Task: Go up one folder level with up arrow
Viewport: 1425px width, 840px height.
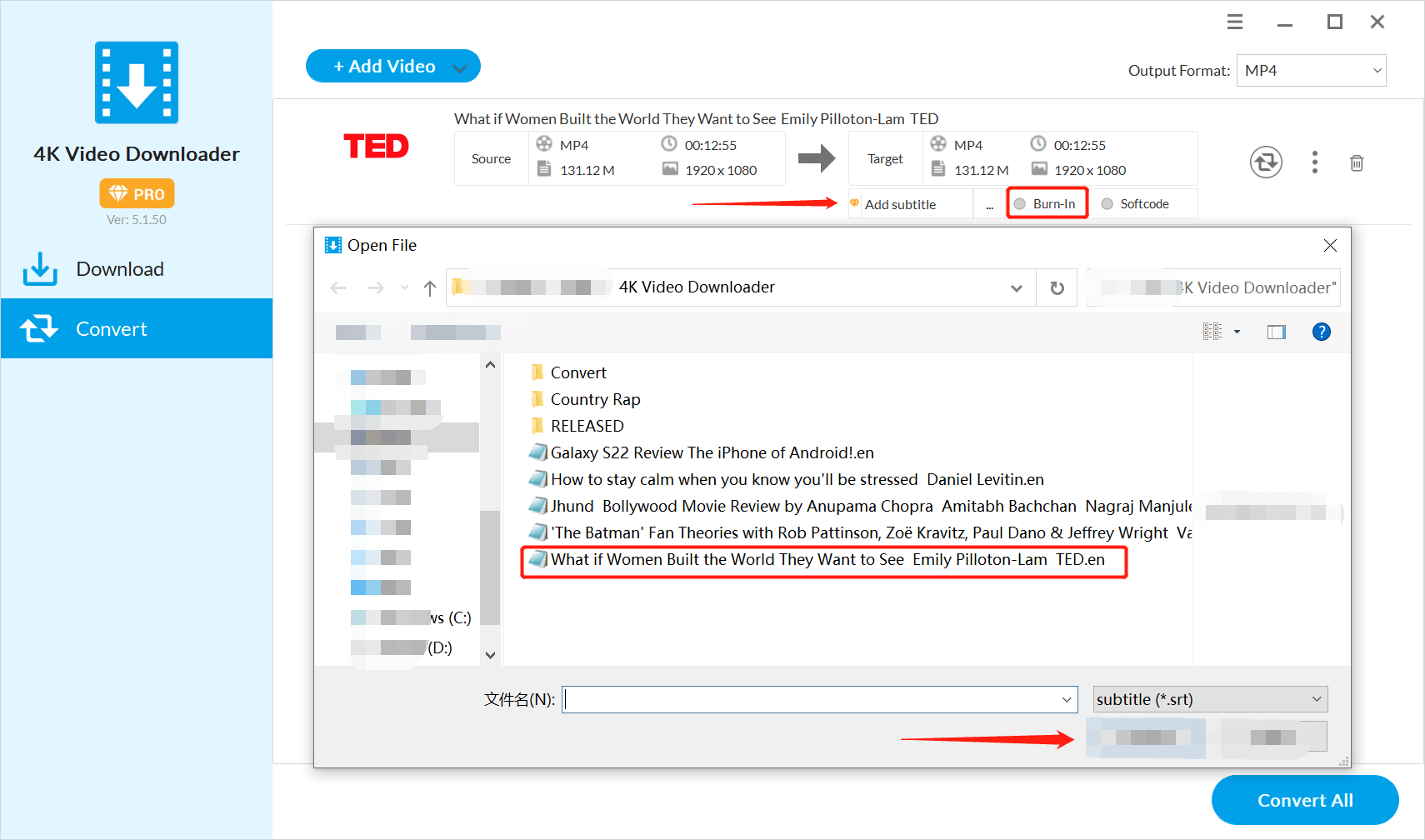Action: click(x=429, y=288)
